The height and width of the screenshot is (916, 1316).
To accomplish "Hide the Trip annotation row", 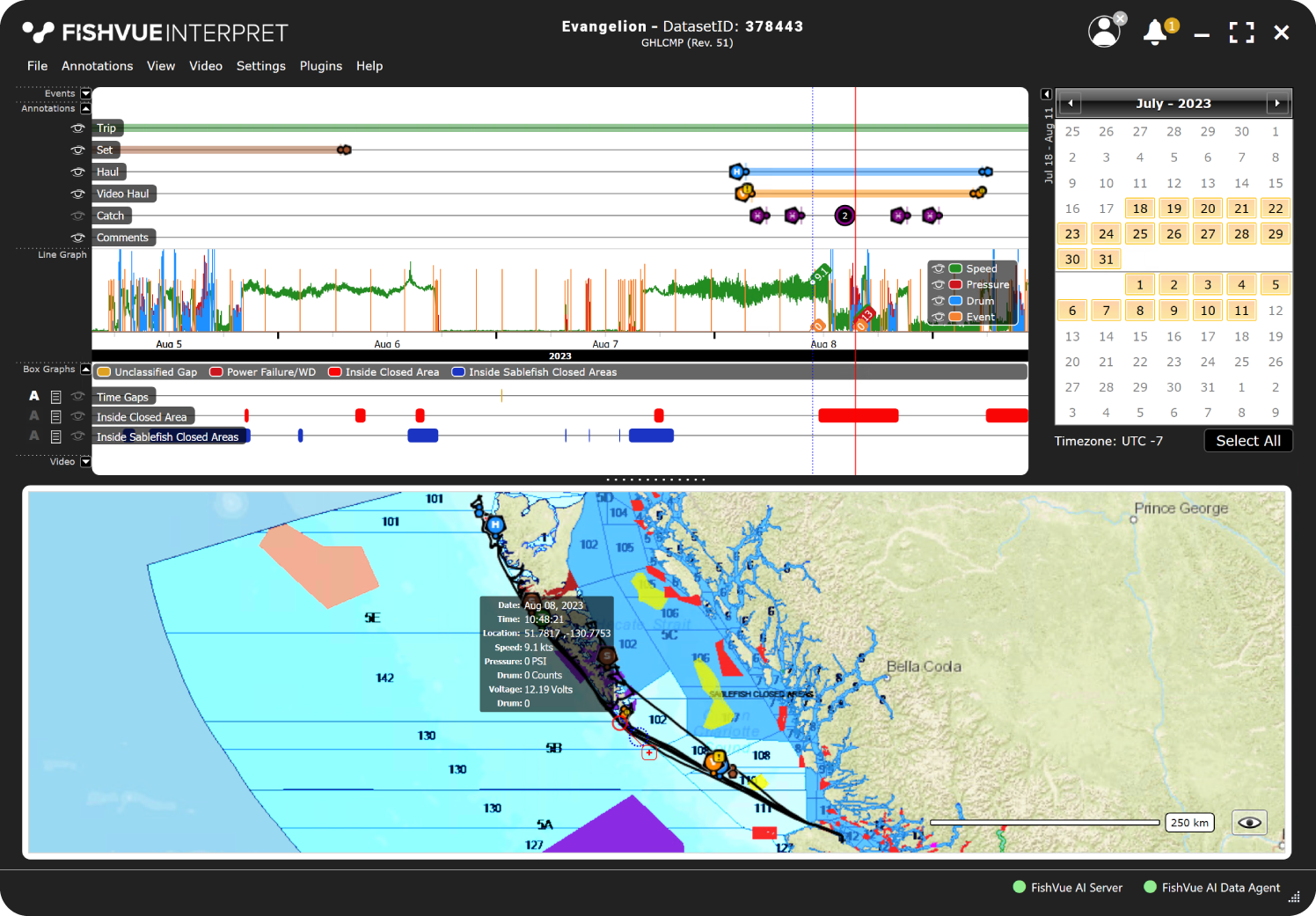I will click(x=78, y=128).
